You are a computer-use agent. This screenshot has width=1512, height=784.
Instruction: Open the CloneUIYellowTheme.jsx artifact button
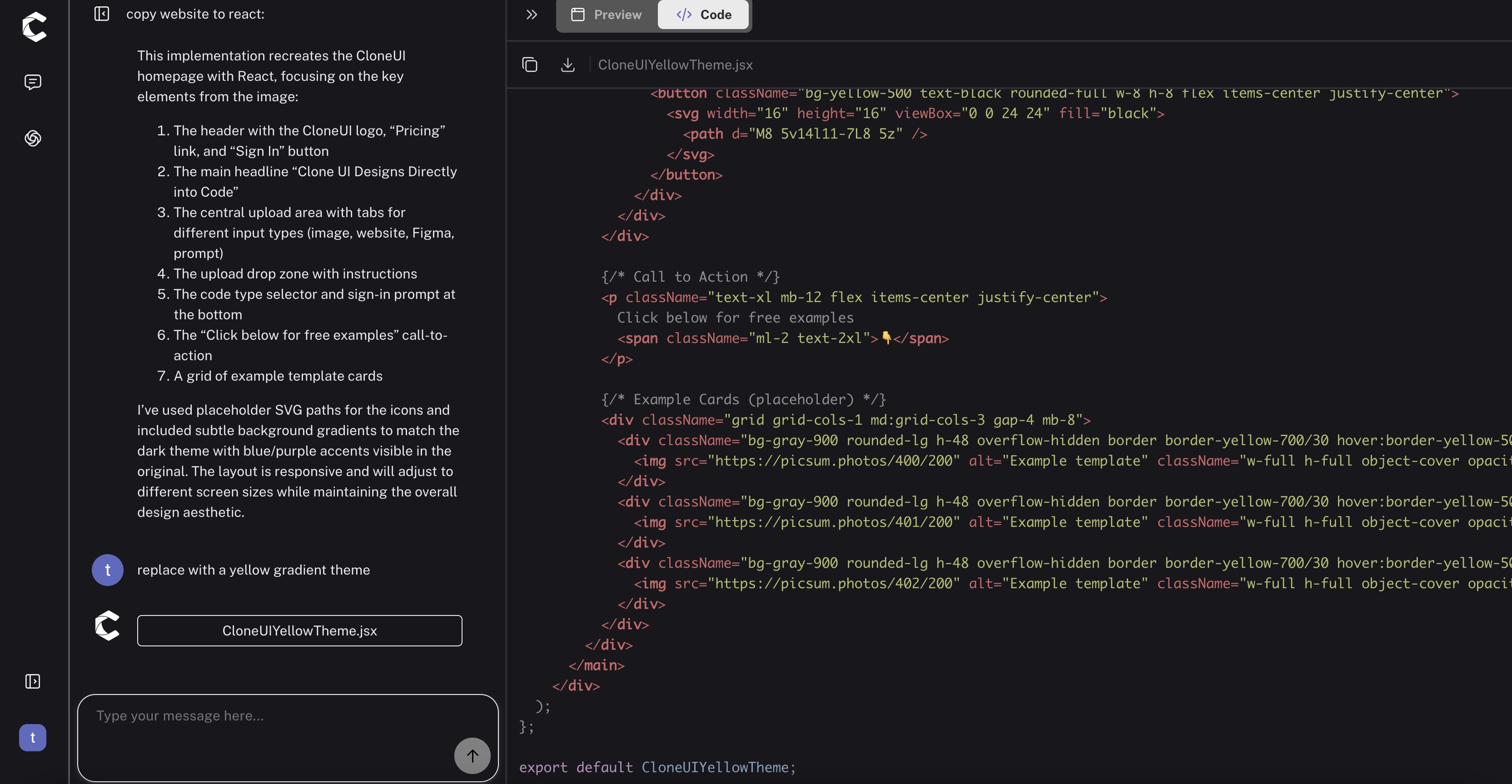click(x=299, y=631)
